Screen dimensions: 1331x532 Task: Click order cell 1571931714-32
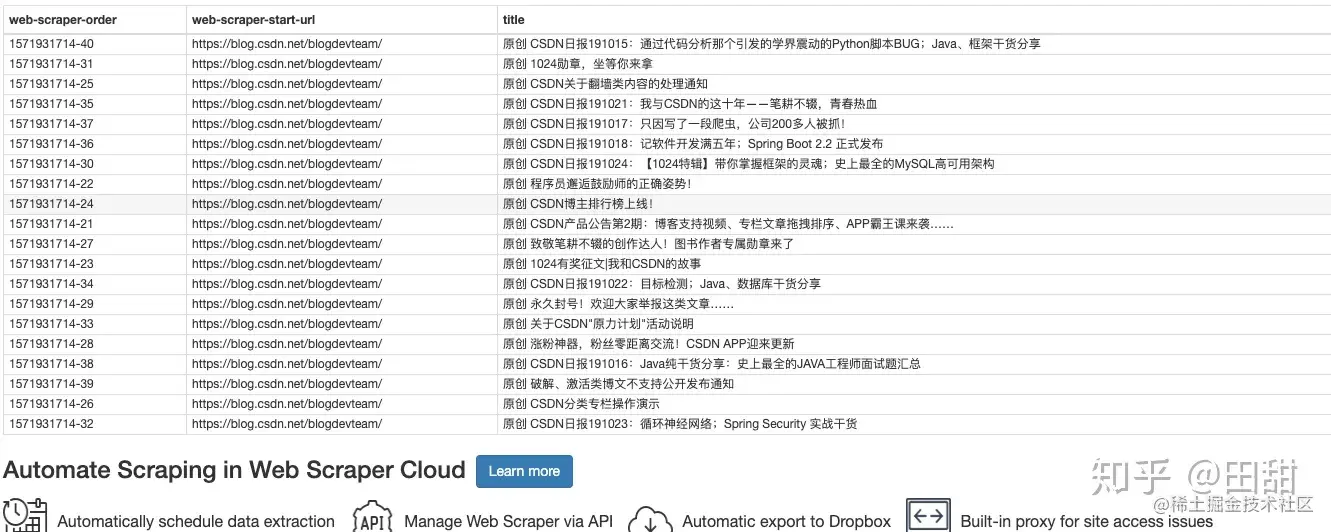(x=51, y=424)
